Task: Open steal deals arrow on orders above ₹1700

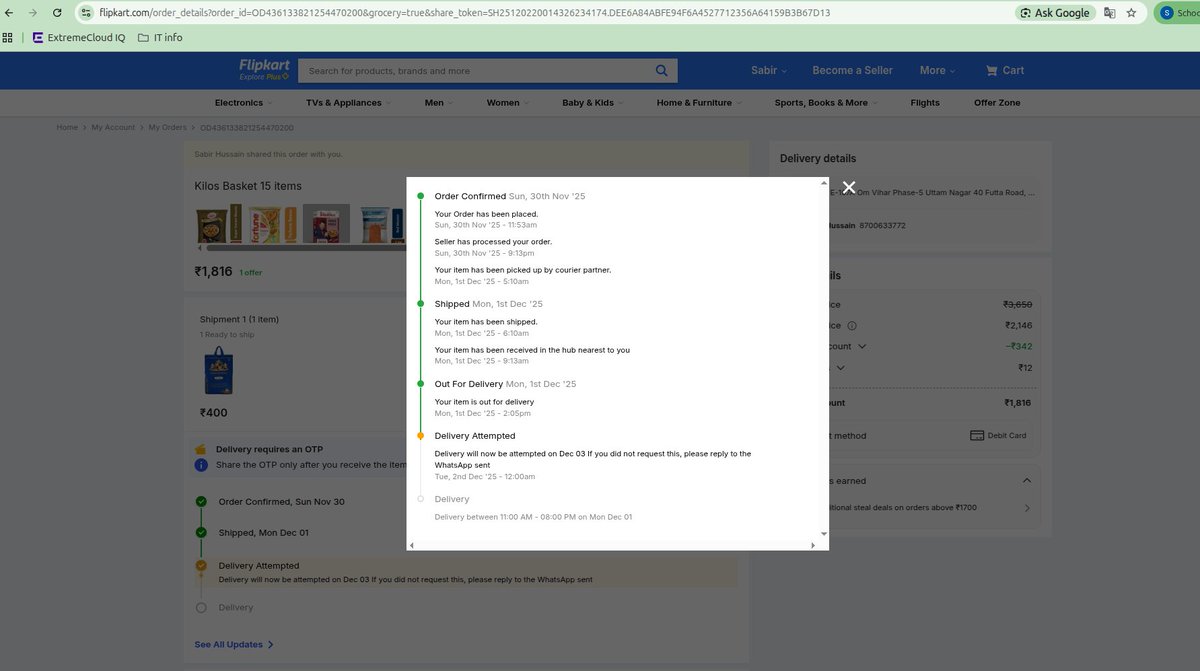Action: tap(1027, 508)
